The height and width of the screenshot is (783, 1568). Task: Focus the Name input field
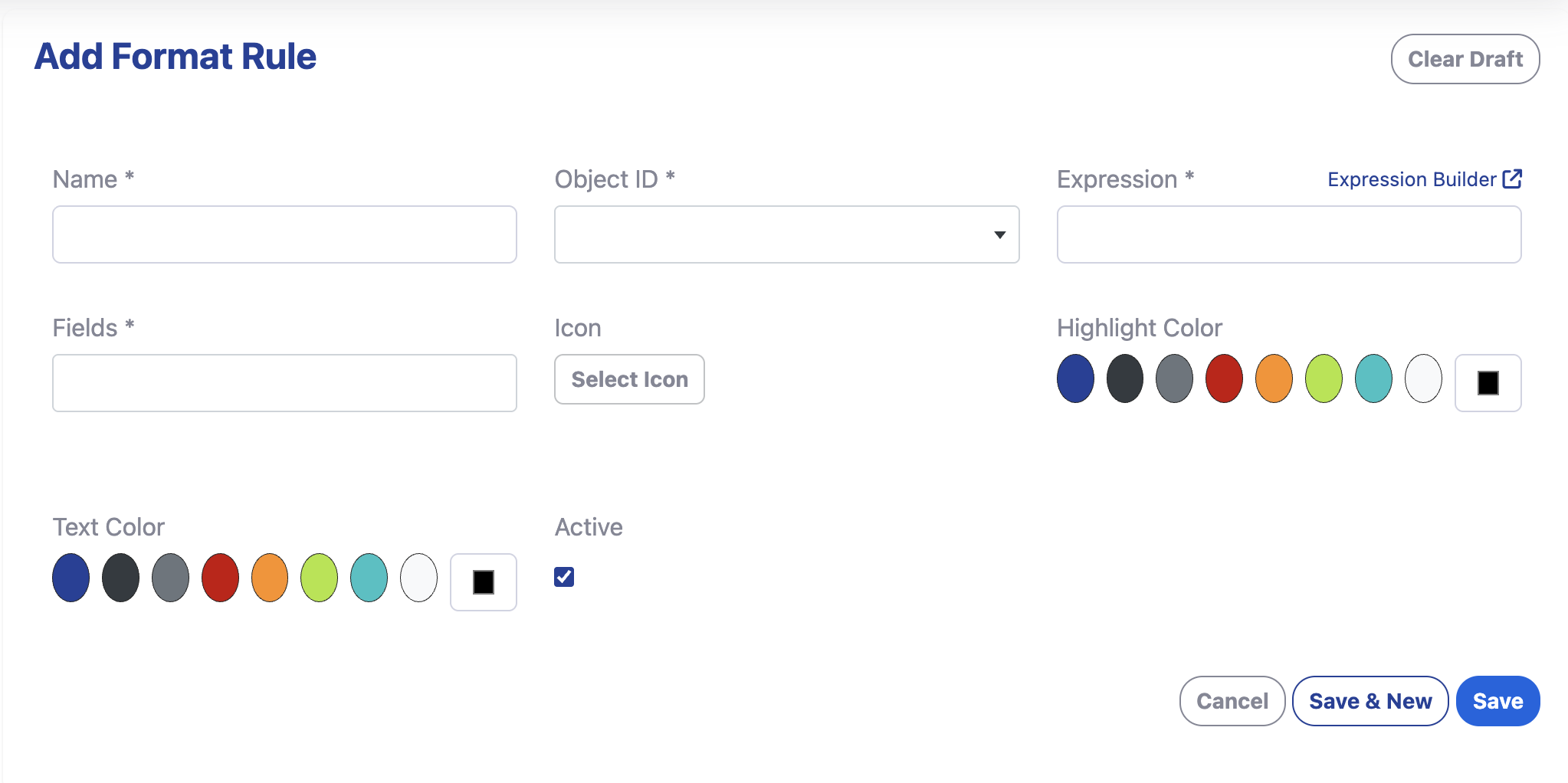click(284, 234)
